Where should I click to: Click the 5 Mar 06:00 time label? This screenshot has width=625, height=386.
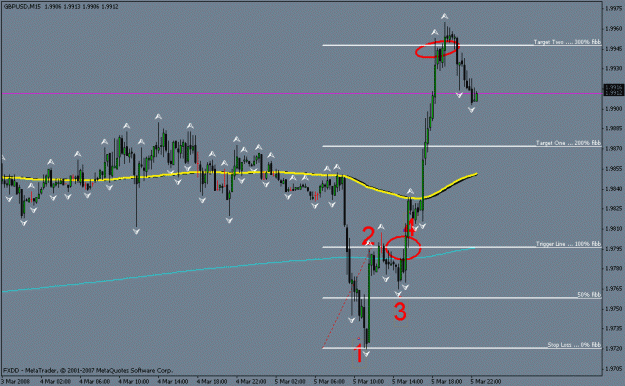click(x=329, y=382)
